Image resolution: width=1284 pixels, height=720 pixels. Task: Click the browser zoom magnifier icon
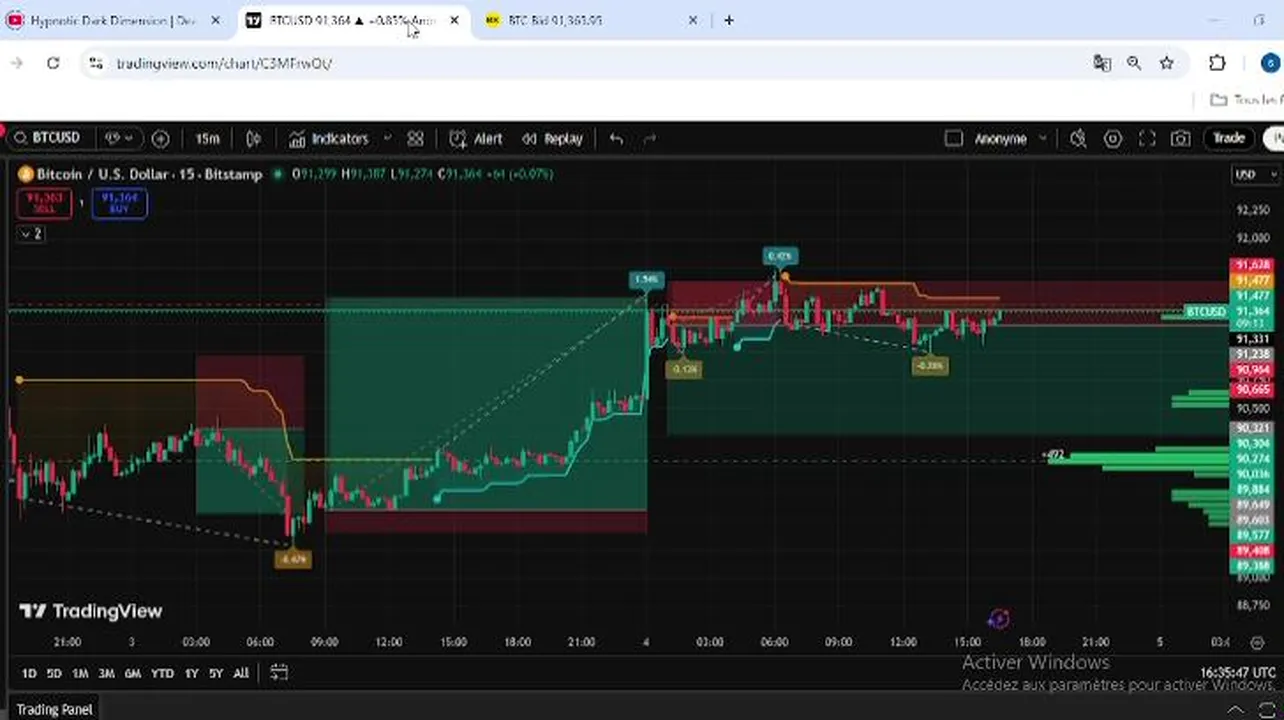tap(1134, 63)
